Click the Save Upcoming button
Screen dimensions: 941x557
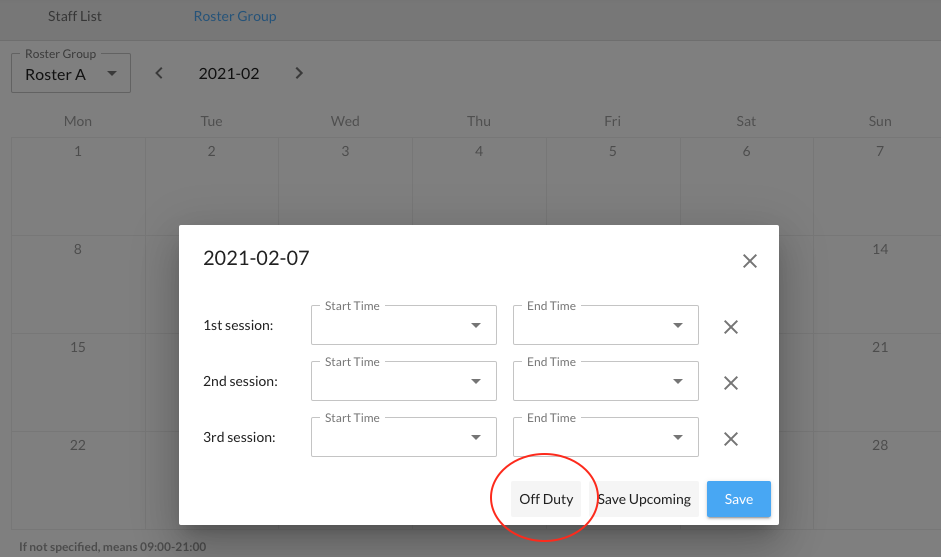point(644,499)
